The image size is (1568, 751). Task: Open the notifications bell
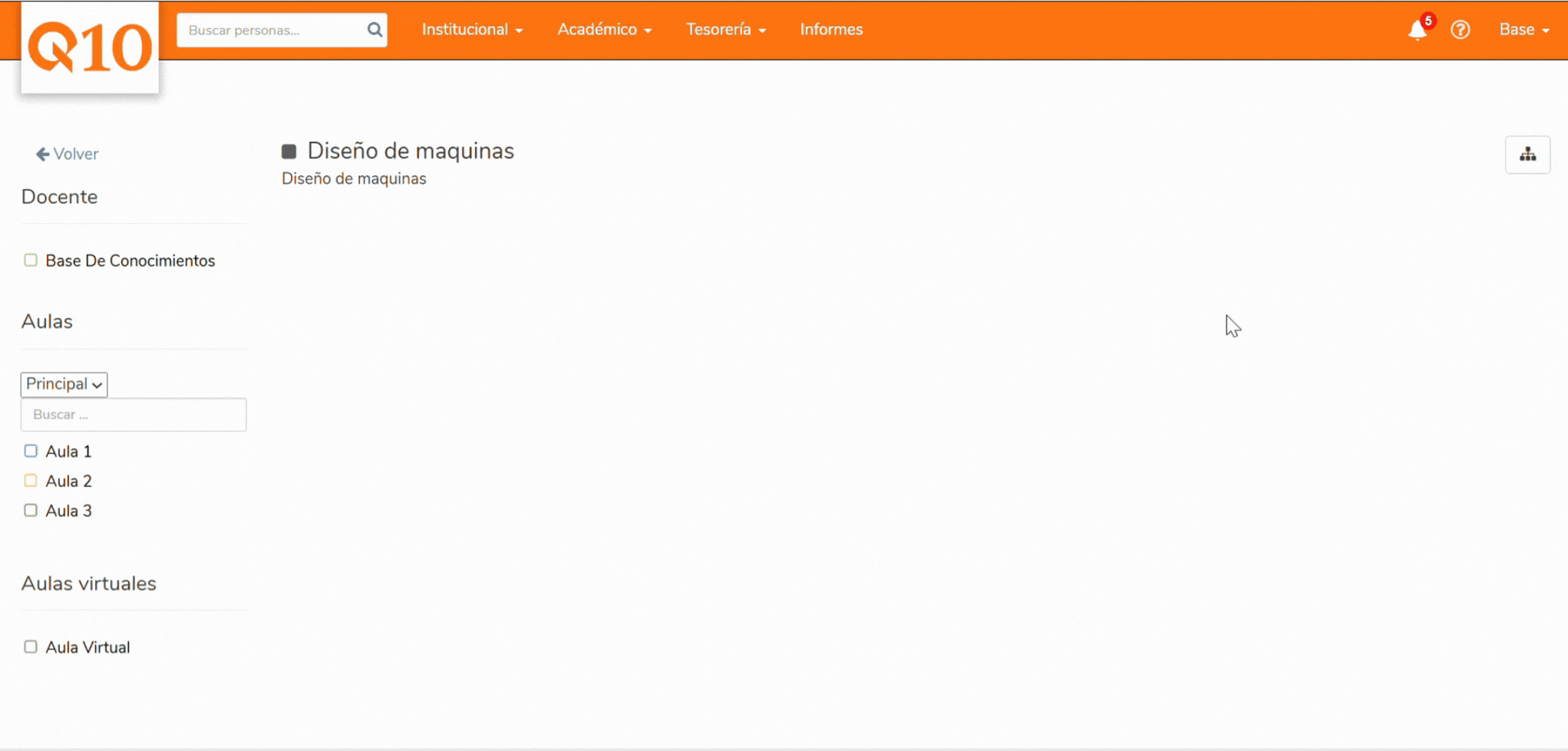1417,30
